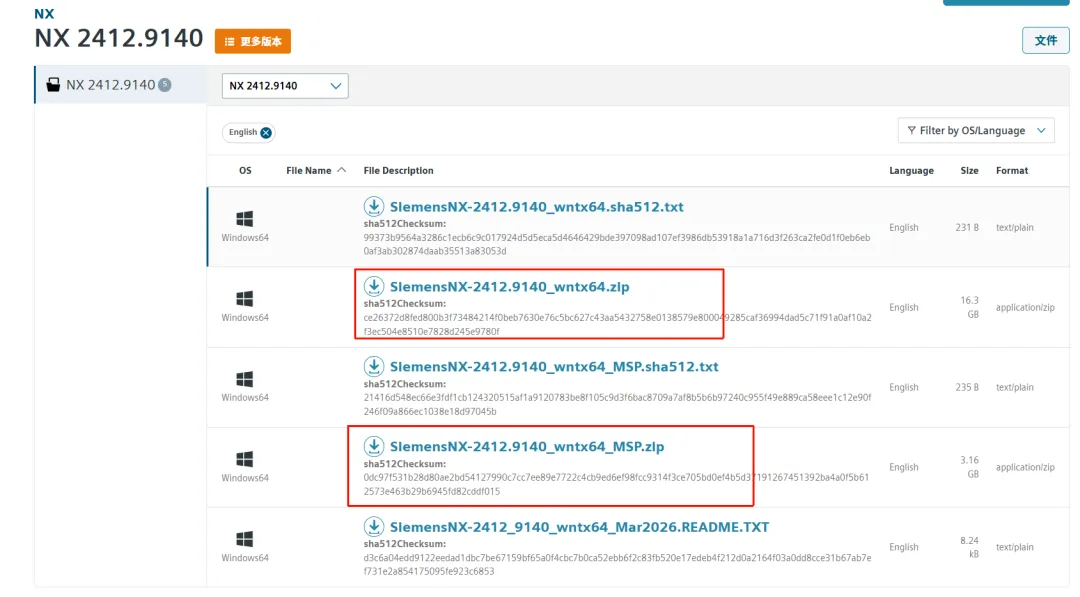Click download icon for Mar2026.README.TXT file
The height and width of the screenshot is (597, 1080).
pyautogui.click(x=374, y=526)
